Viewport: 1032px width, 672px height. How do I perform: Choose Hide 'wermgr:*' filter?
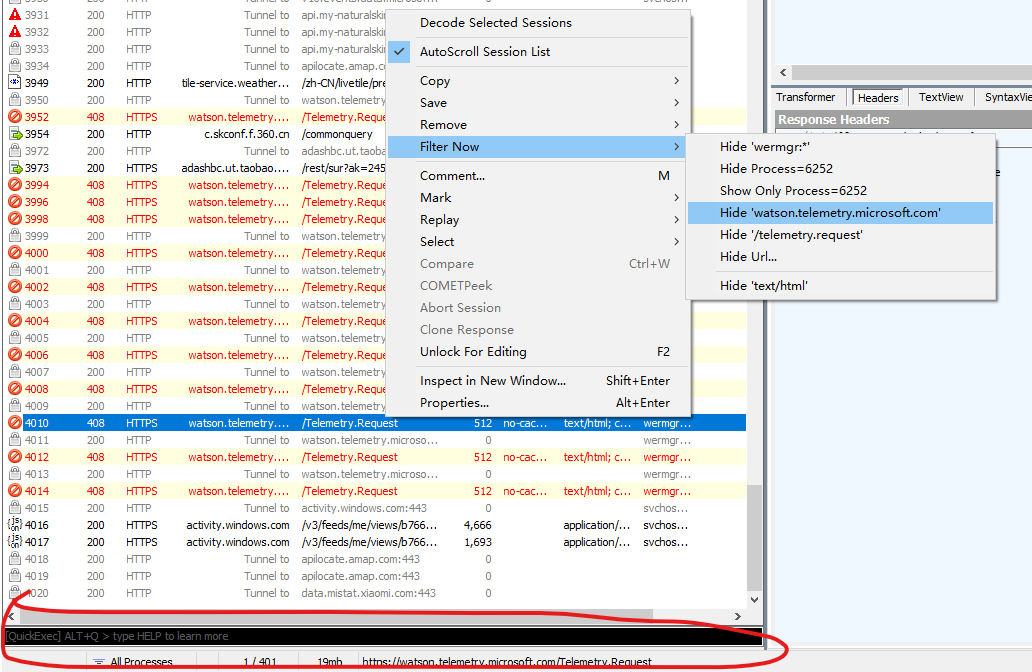[x=840, y=147]
